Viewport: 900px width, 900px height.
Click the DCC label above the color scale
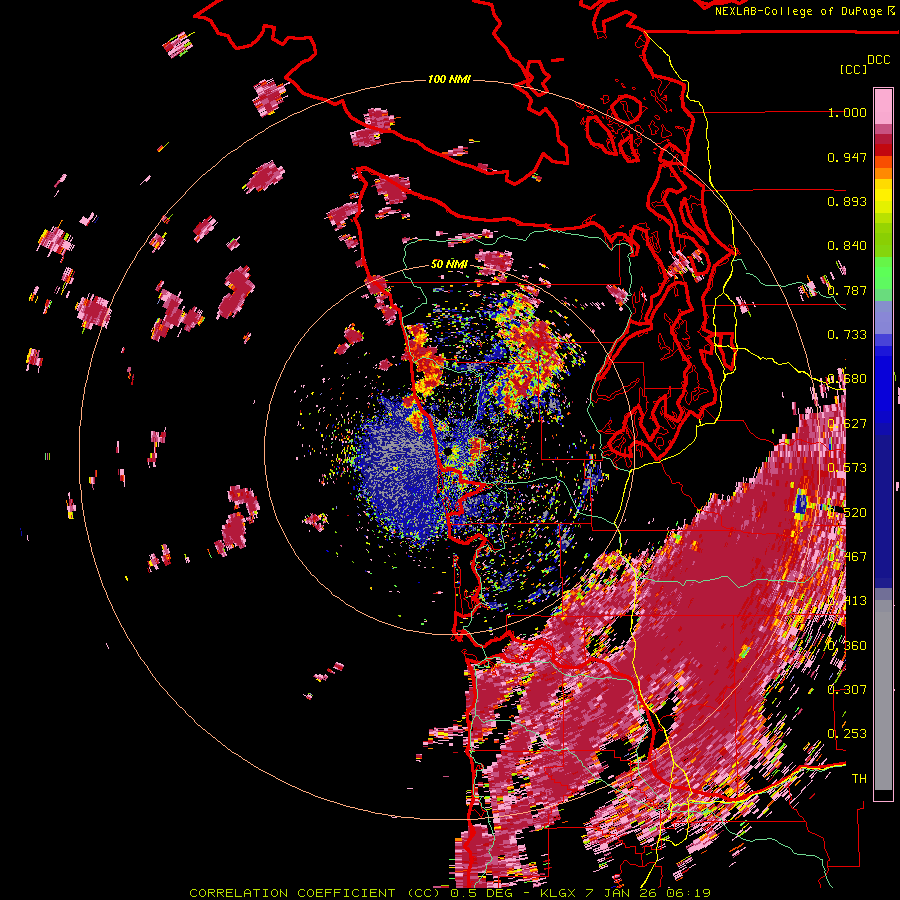[878, 60]
